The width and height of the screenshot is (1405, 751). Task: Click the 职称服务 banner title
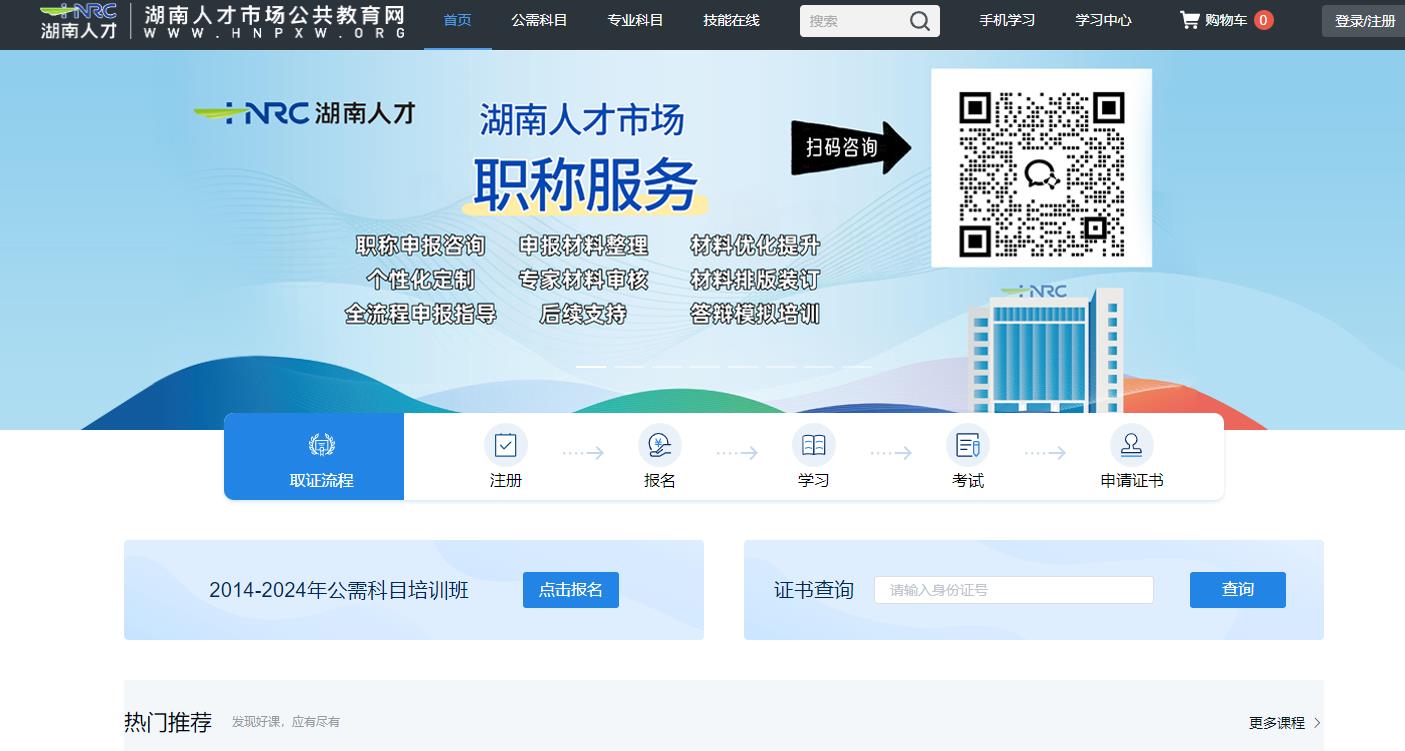pos(586,185)
